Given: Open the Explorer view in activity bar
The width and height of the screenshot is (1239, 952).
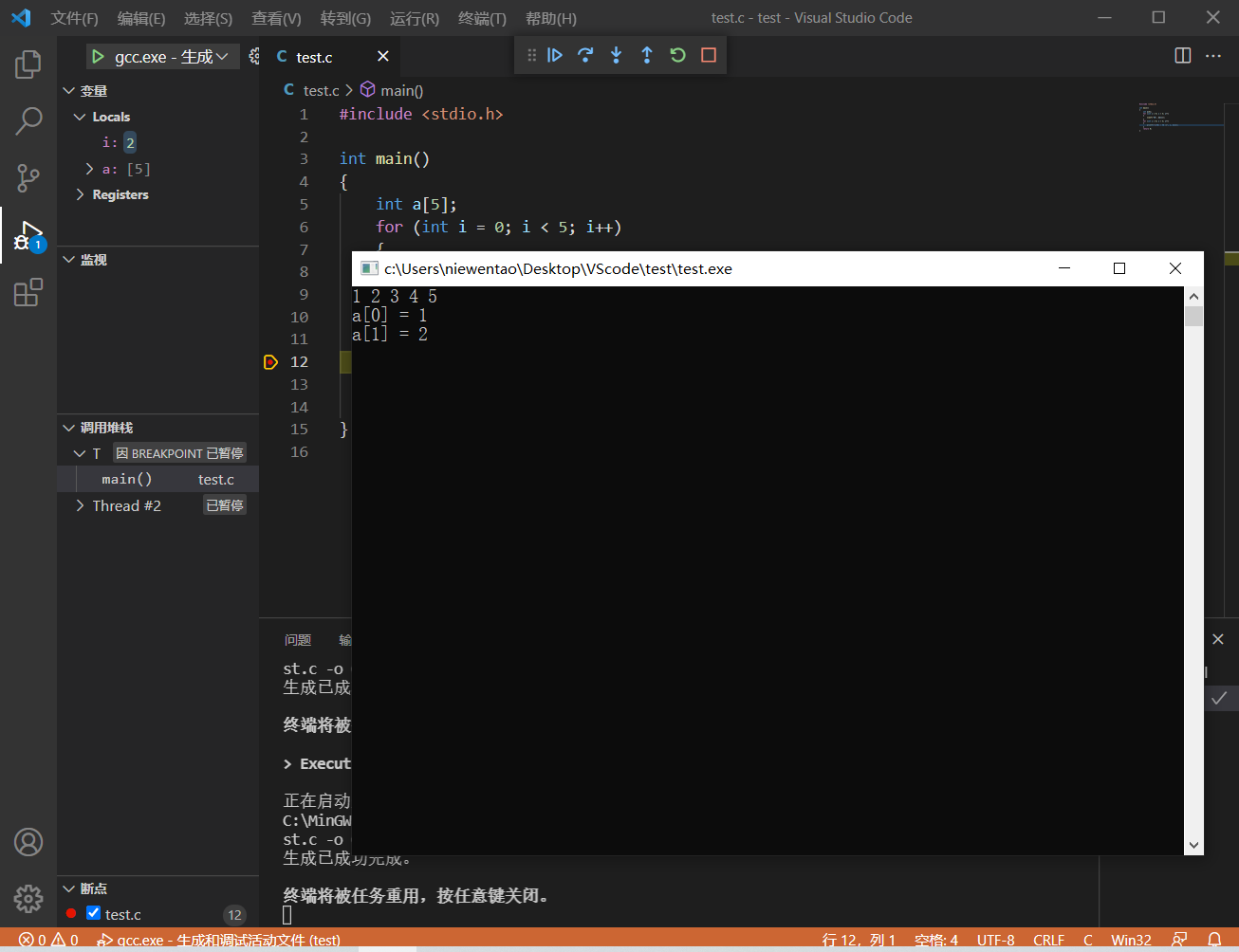Looking at the screenshot, I should coord(28,64).
